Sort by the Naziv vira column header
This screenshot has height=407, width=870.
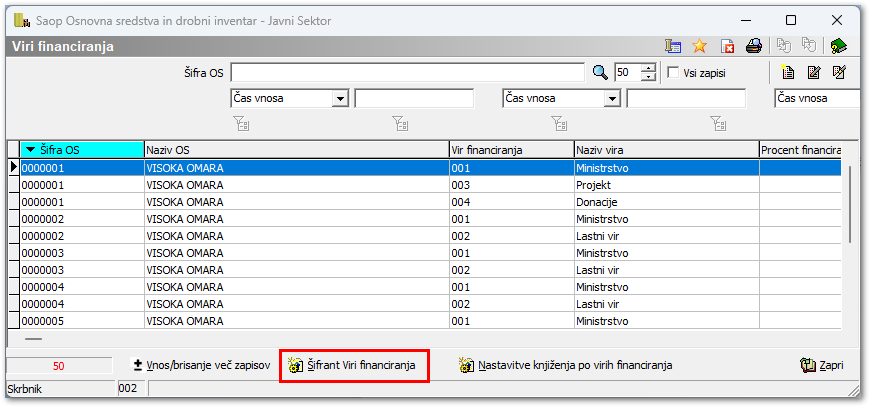coord(666,150)
